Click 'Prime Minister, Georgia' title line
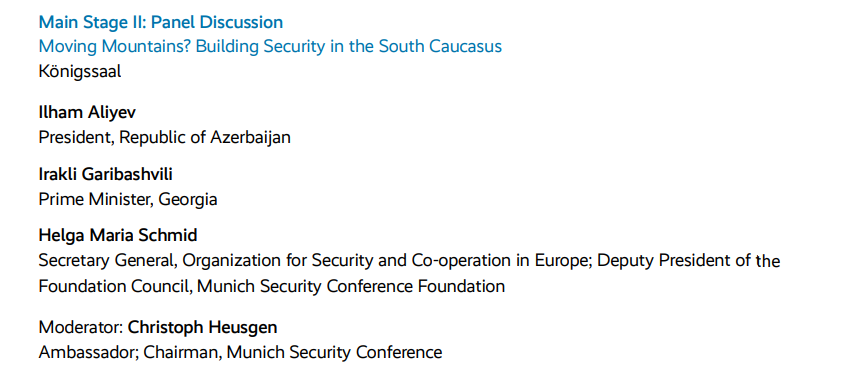This screenshot has width=841, height=386. [x=128, y=199]
